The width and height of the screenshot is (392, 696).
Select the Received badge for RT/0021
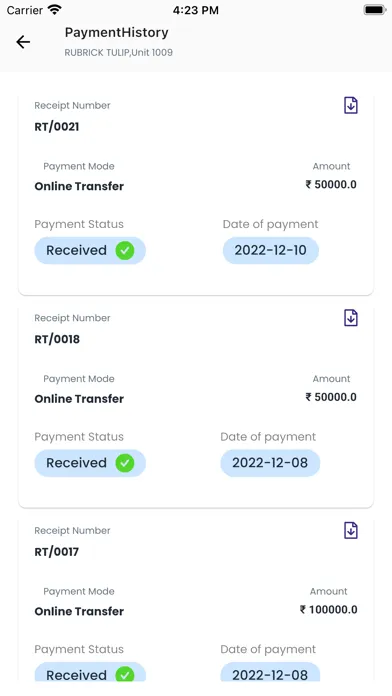point(90,250)
